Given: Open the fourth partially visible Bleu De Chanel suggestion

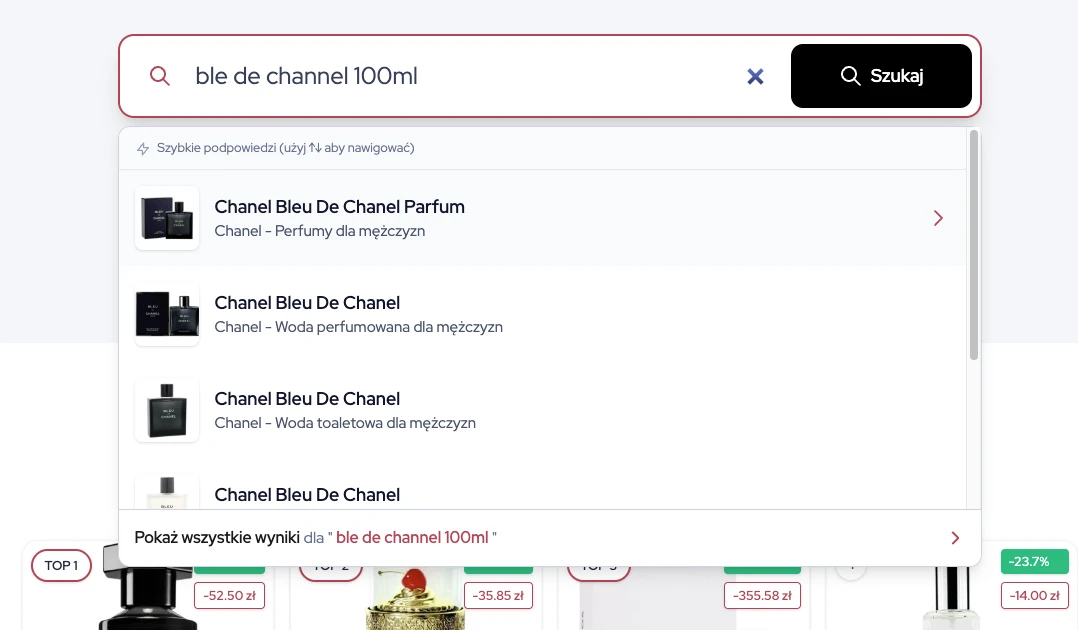Looking at the screenshot, I should tap(307, 495).
